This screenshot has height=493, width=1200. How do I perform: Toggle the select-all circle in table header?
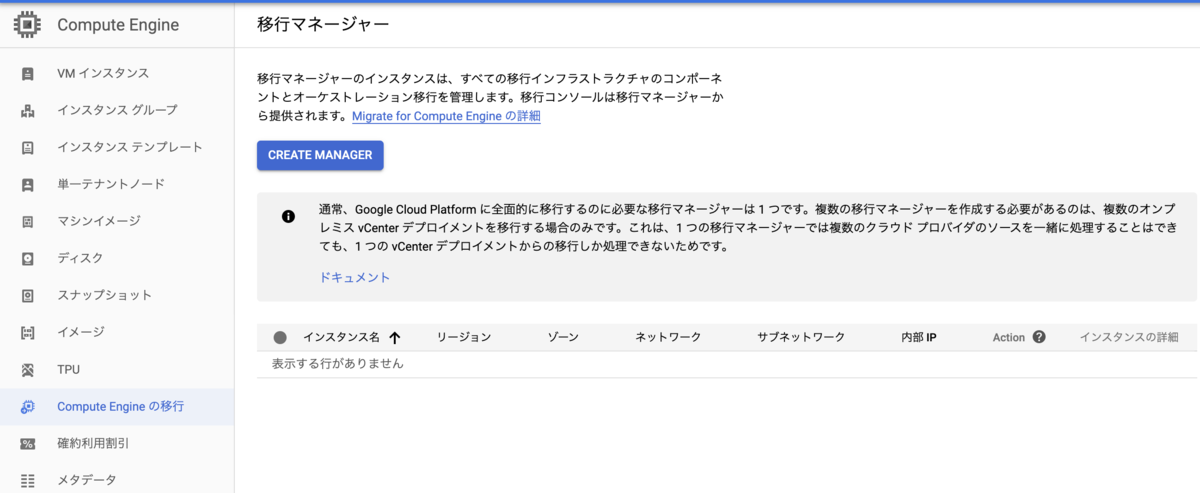click(x=280, y=338)
